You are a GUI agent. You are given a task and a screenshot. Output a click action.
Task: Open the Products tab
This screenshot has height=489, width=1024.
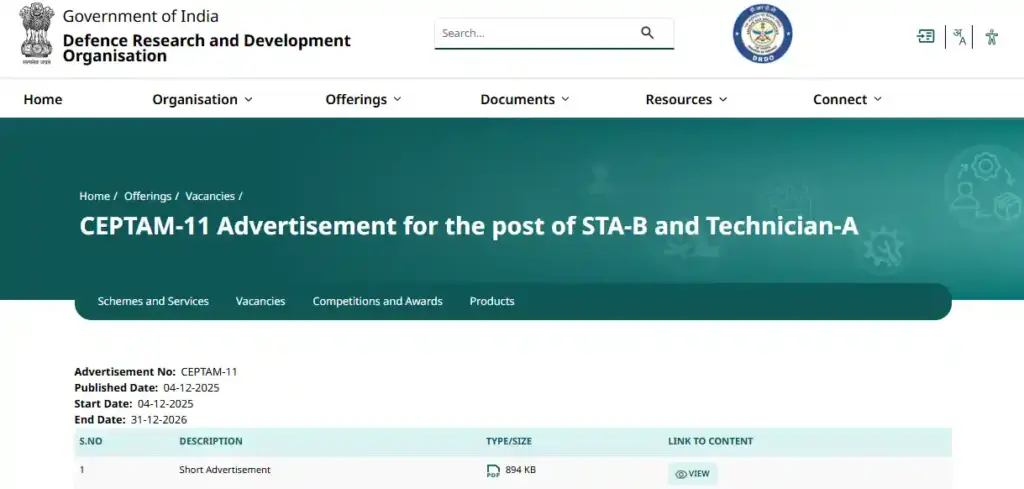tap(492, 301)
